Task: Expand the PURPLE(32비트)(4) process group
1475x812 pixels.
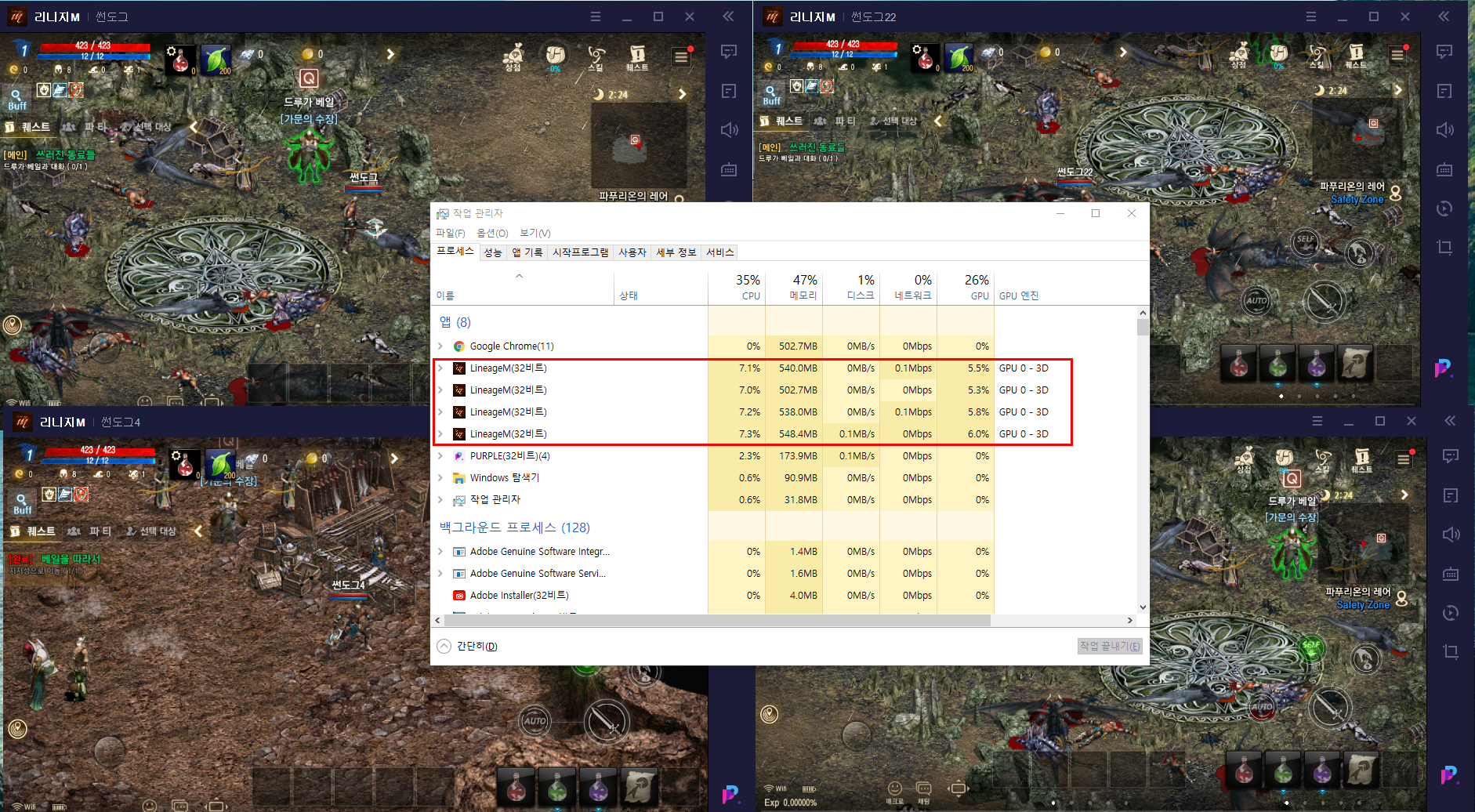Action: pos(440,455)
